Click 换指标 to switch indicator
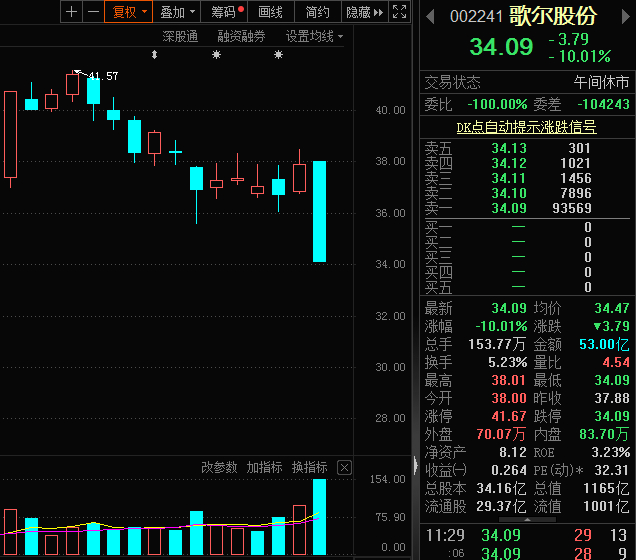 (x=309, y=468)
